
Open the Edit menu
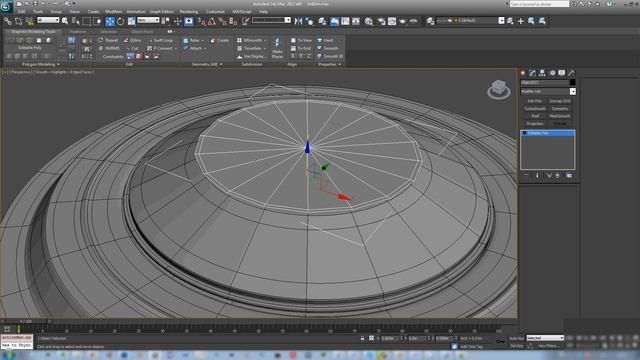[x=21, y=11]
